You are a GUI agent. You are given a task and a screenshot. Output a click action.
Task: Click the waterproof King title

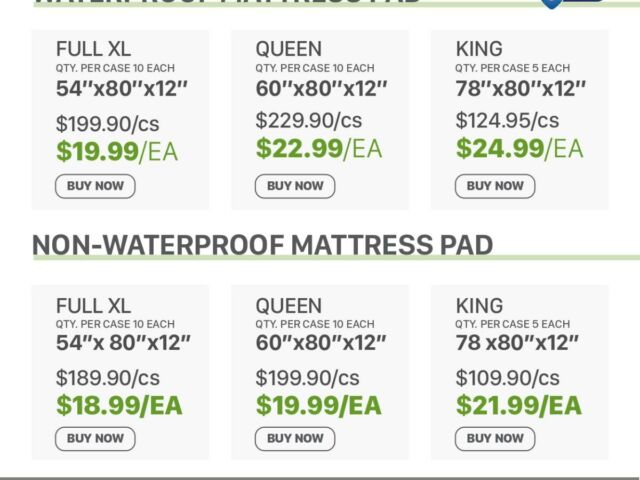479,49
